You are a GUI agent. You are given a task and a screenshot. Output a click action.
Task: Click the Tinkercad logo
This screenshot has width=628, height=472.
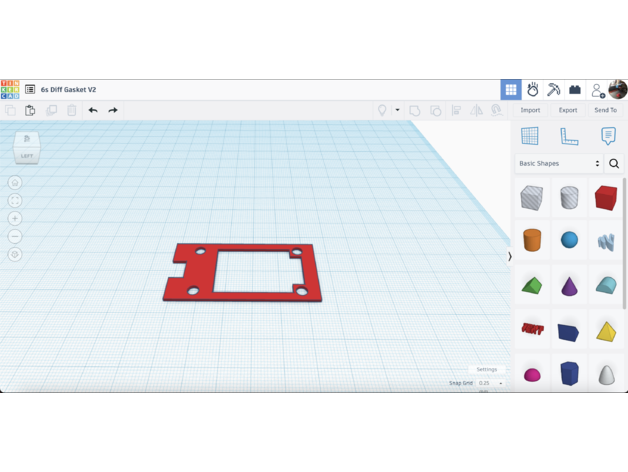(x=10, y=89)
